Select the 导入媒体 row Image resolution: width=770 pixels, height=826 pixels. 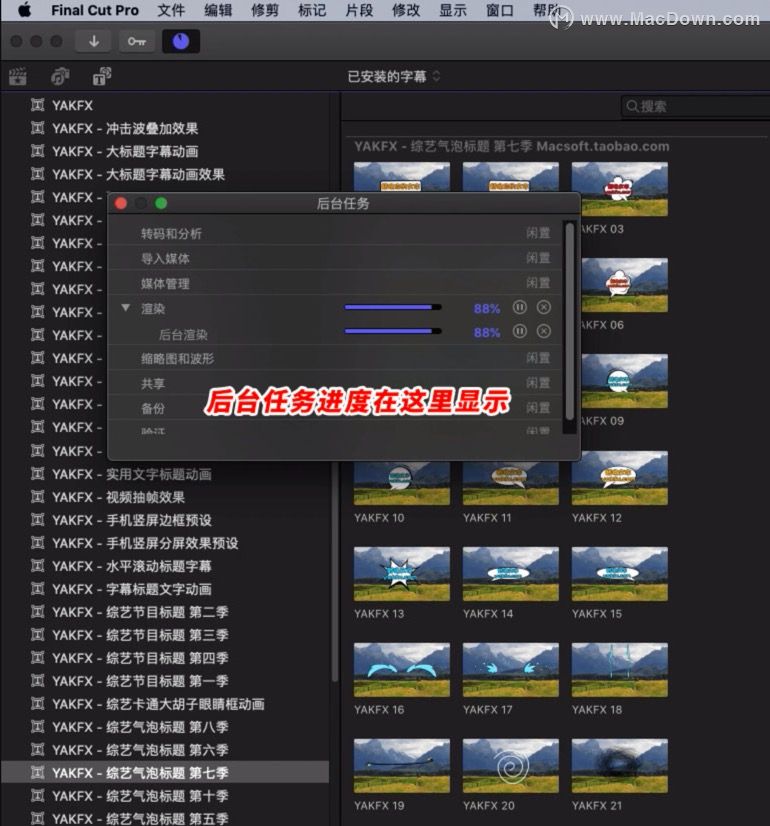click(335, 258)
